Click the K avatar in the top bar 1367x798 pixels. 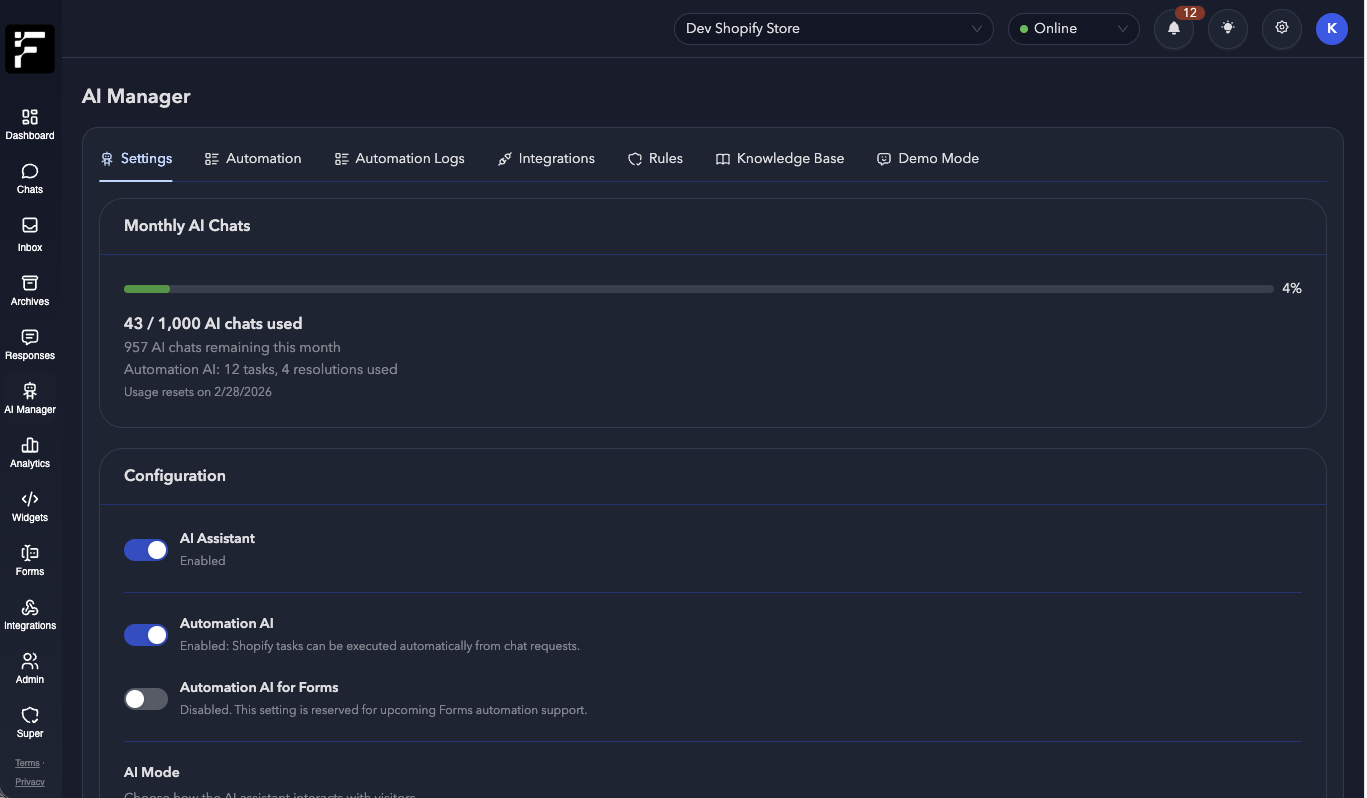pyautogui.click(x=1331, y=29)
